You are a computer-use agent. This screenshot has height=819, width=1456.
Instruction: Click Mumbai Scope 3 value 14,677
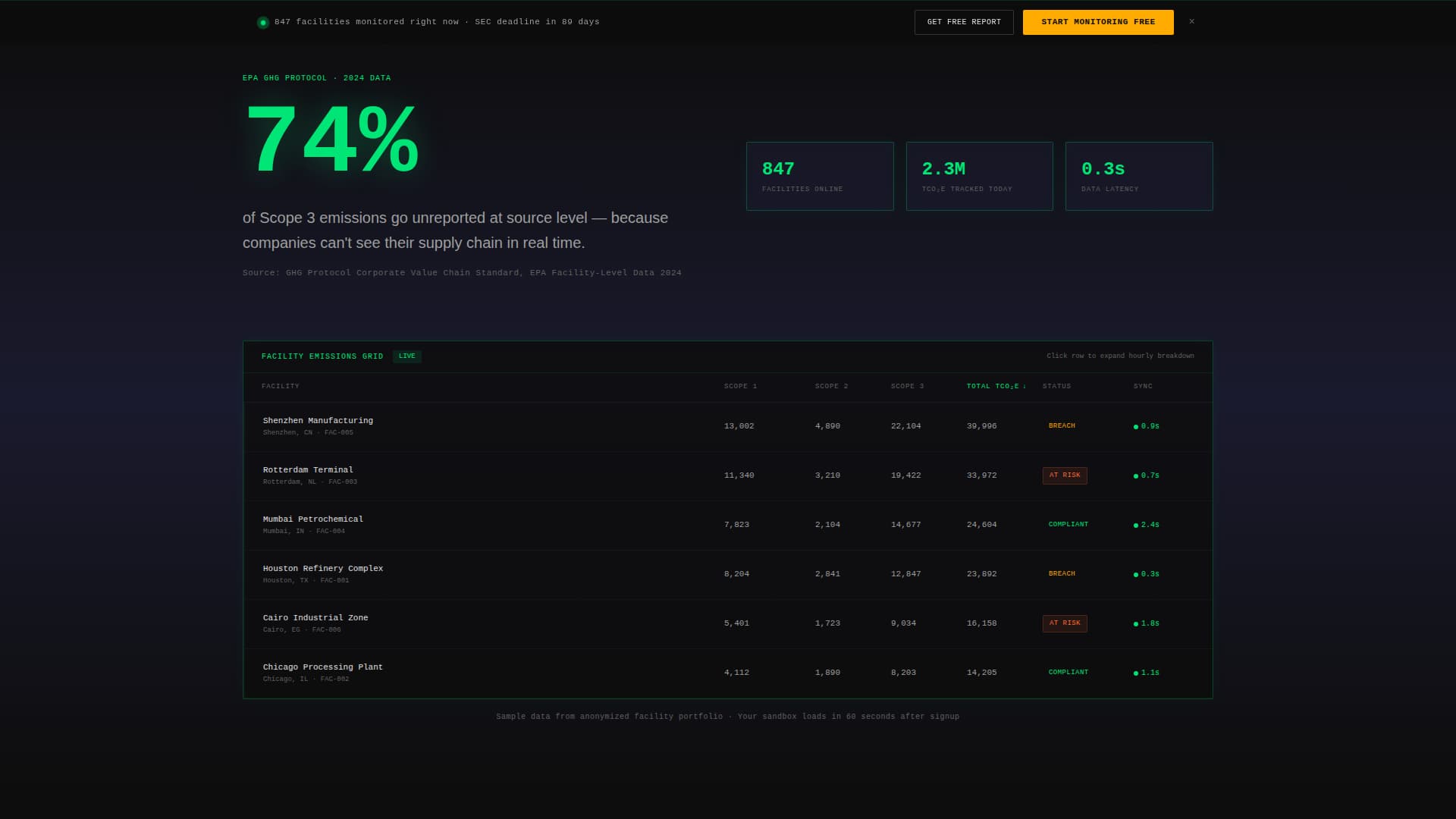905,525
